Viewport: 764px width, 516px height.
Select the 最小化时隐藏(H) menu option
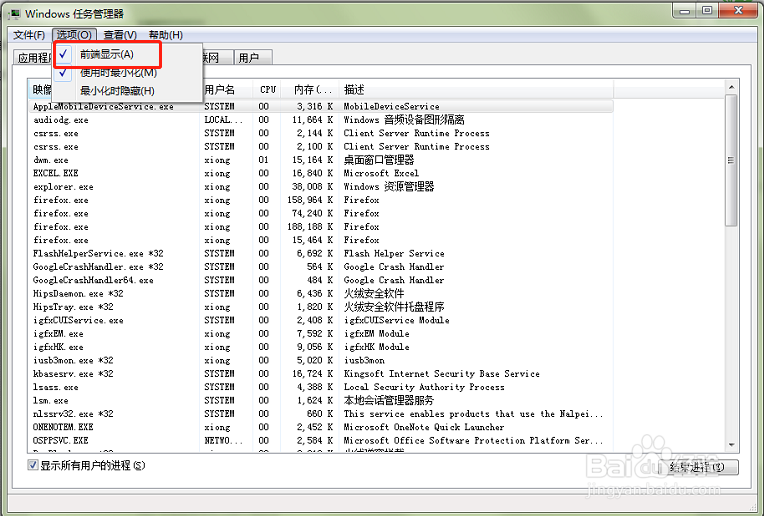click(128, 91)
